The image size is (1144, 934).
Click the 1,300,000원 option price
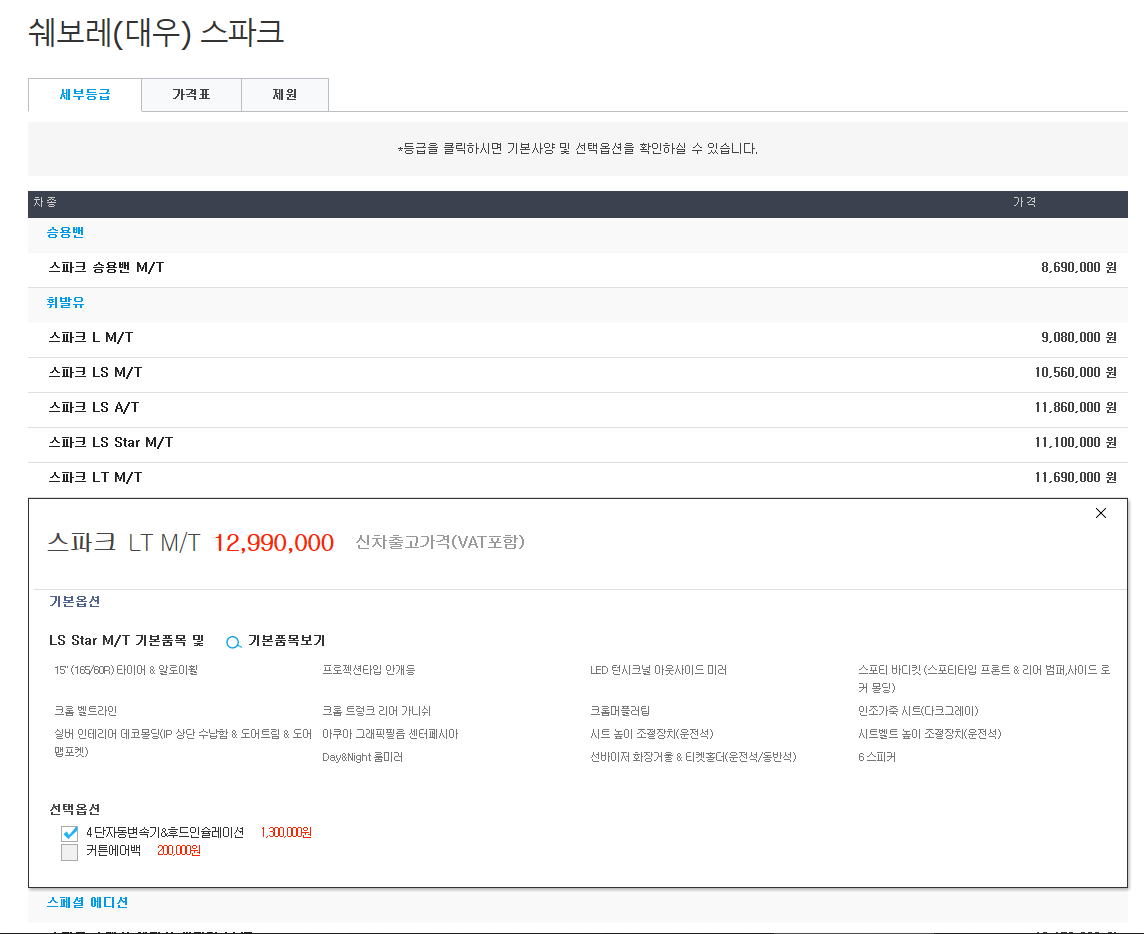(286, 833)
